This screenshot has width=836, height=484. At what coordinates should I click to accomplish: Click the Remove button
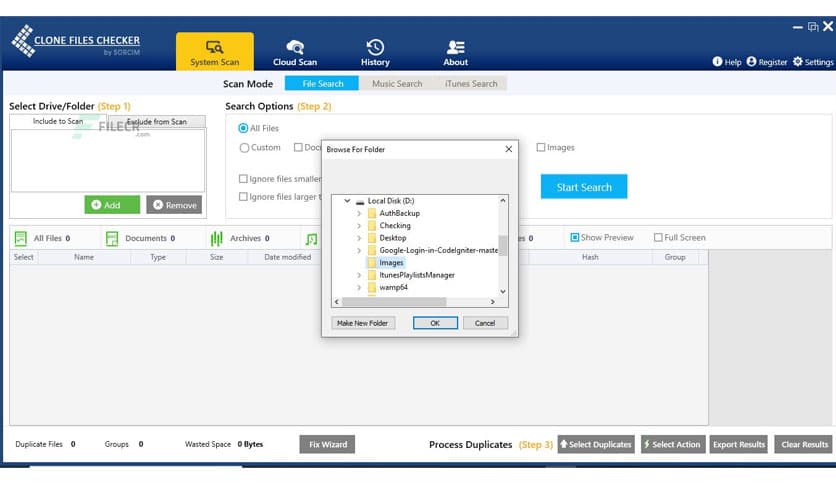click(x=174, y=205)
